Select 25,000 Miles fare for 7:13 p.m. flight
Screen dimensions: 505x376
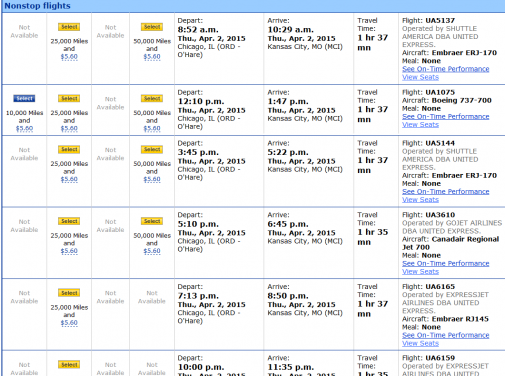click(69, 293)
